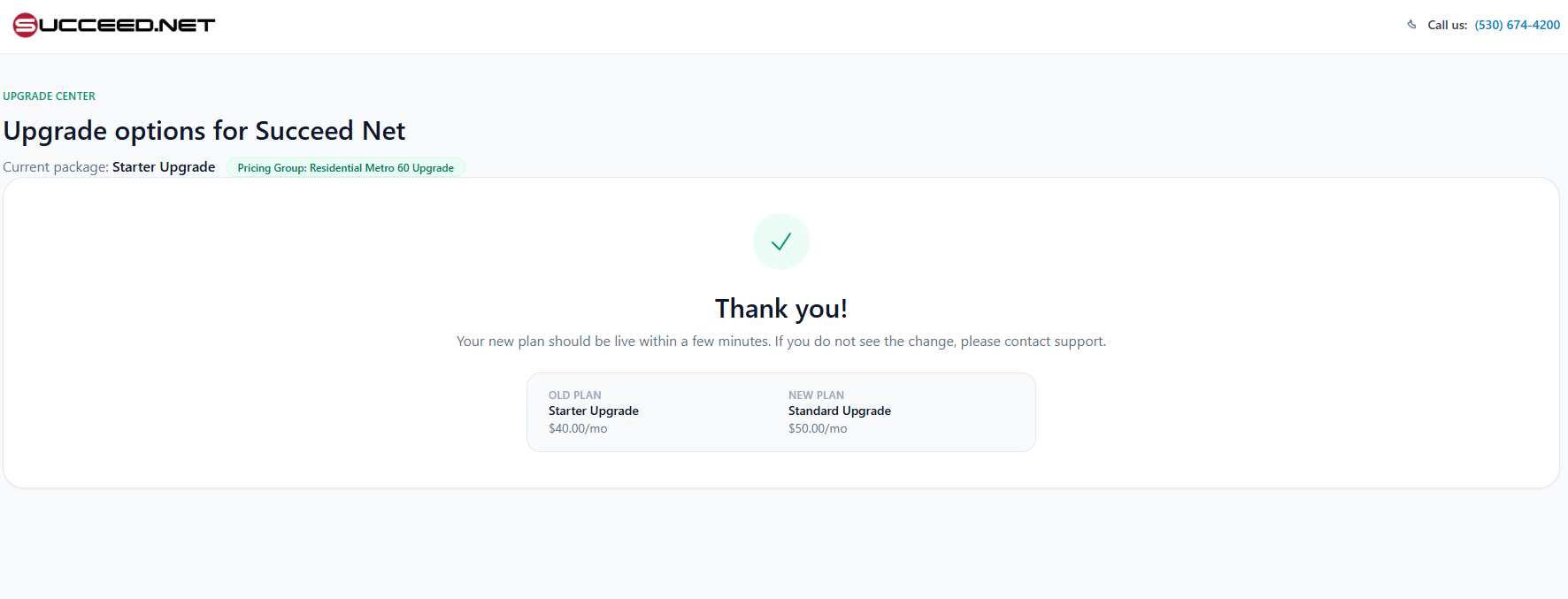Image resolution: width=1568 pixels, height=599 pixels.
Task: Click the NEW PLAN label
Action: coord(816,395)
